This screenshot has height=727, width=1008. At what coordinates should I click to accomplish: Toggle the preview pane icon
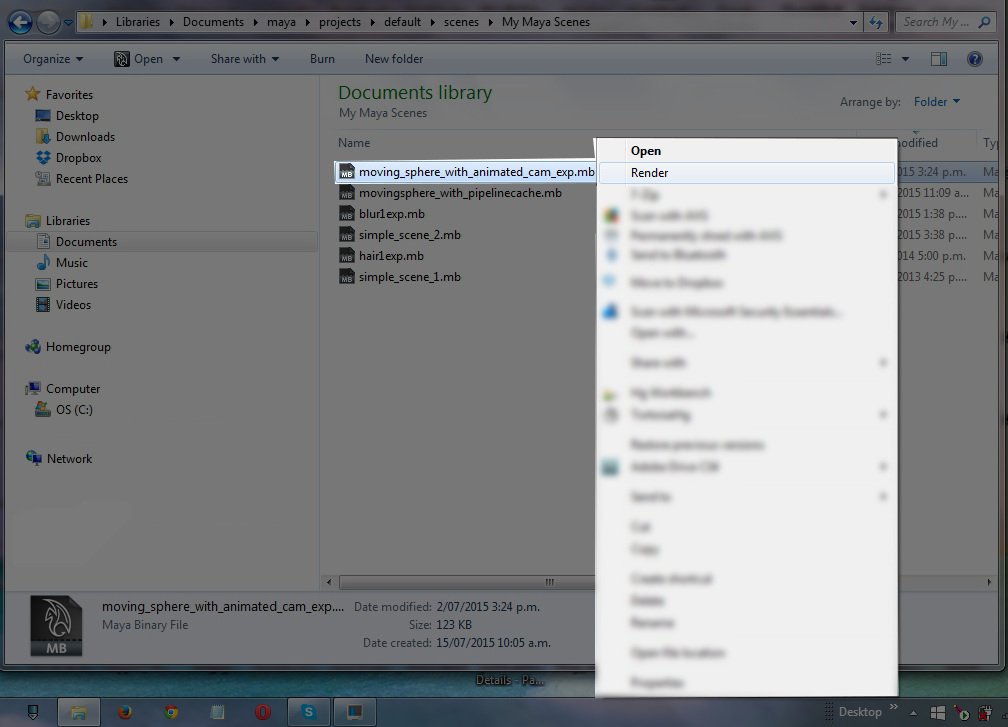(x=939, y=58)
